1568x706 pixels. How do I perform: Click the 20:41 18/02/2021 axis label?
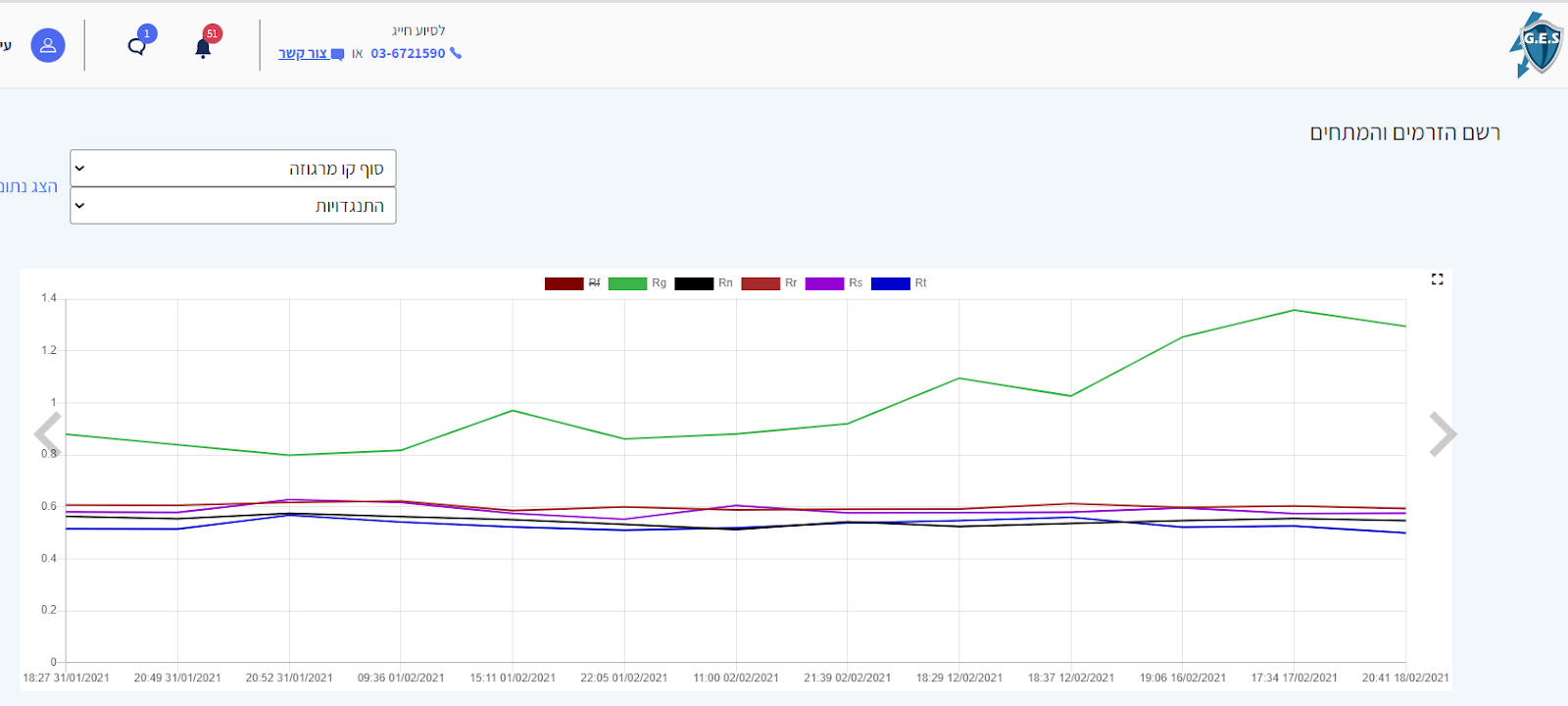tap(1405, 678)
